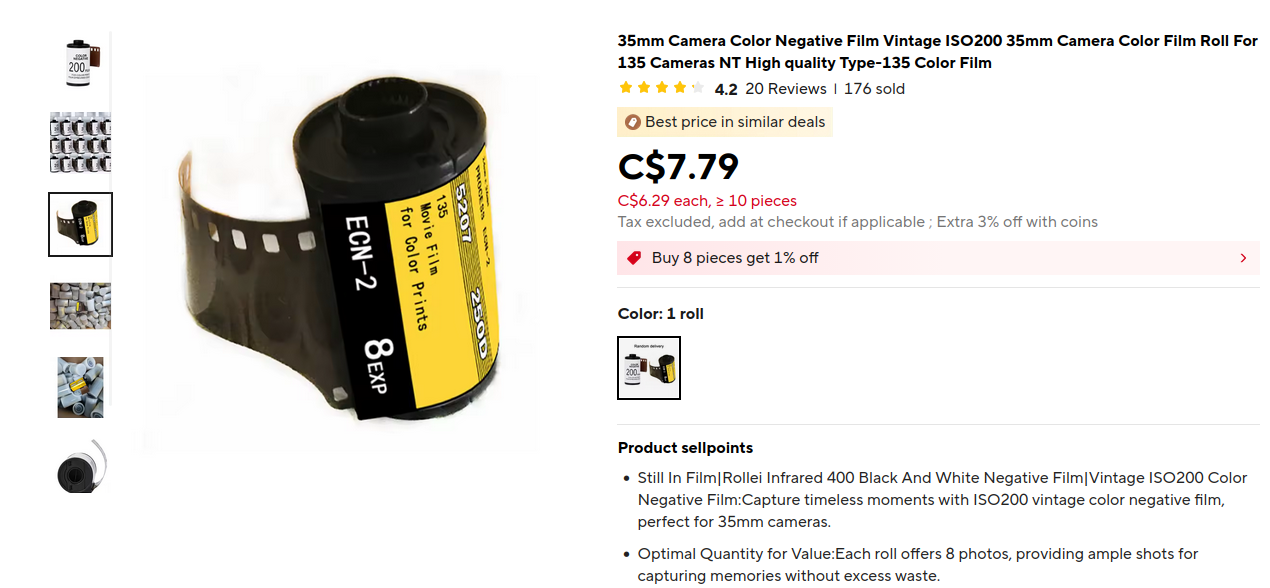Viewport: 1270px width, 588px height.
Task: Click the 4.2 rating score
Action: tap(726, 89)
